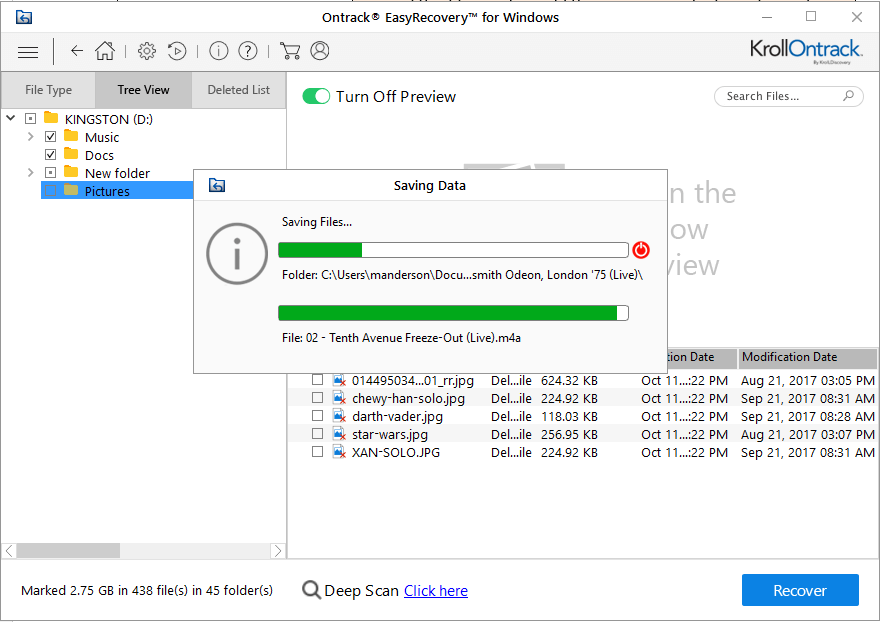This screenshot has height=622, width=881.
Task: Click the Aug 21, 2017 03:07 PM date cell
Action: pyautogui.click(x=808, y=434)
